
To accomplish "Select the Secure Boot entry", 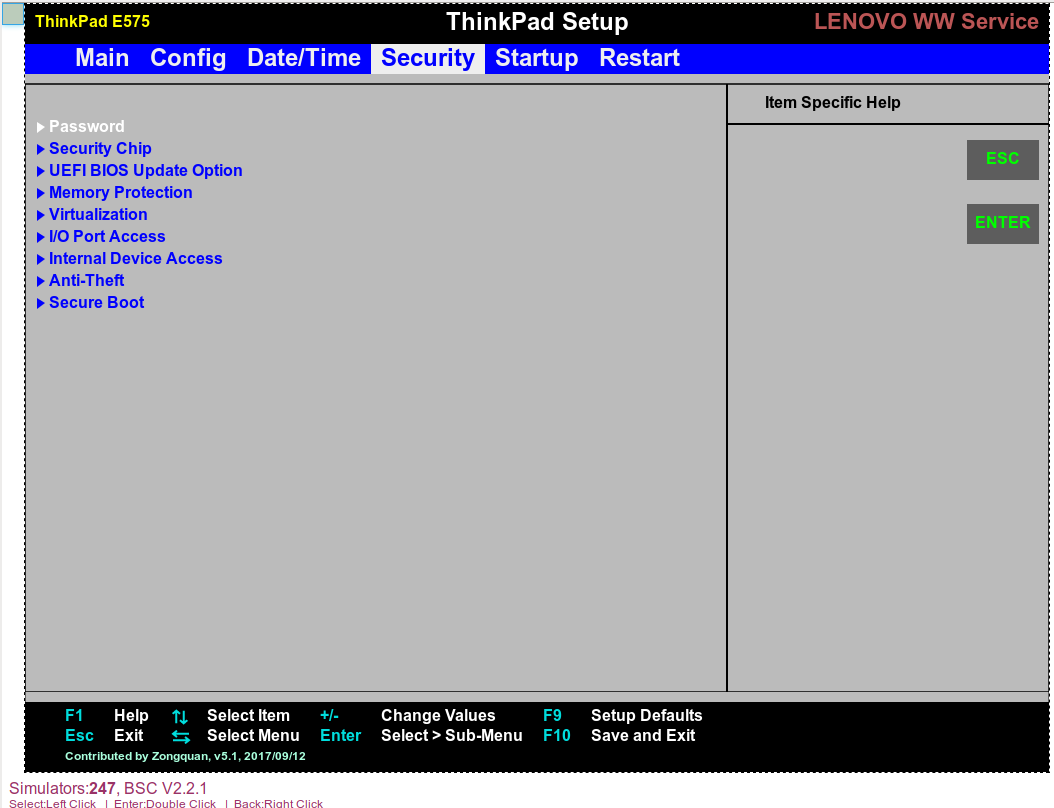I will click(x=96, y=302).
